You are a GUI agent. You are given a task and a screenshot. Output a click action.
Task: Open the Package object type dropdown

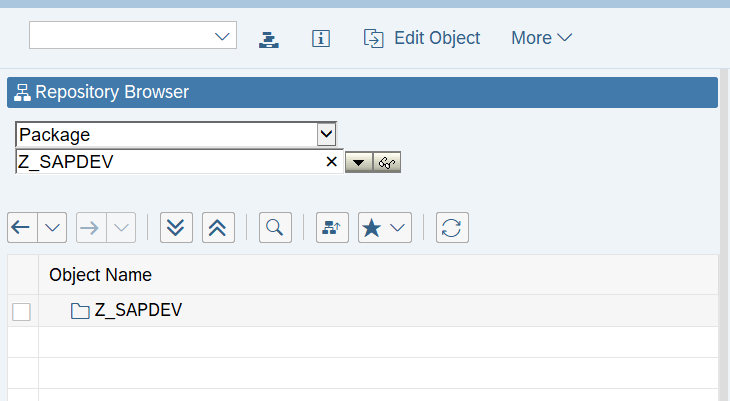point(326,135)
